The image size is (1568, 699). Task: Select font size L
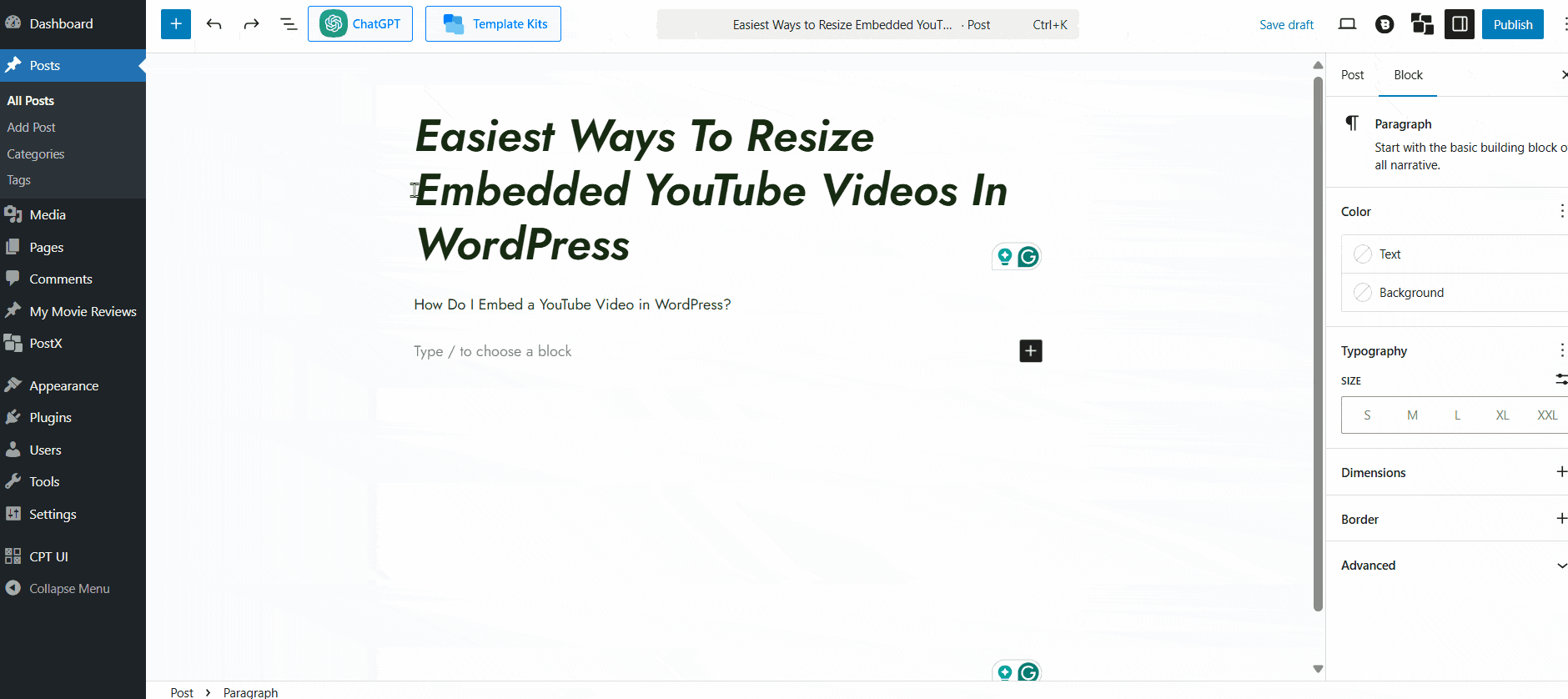(1457, 415)
